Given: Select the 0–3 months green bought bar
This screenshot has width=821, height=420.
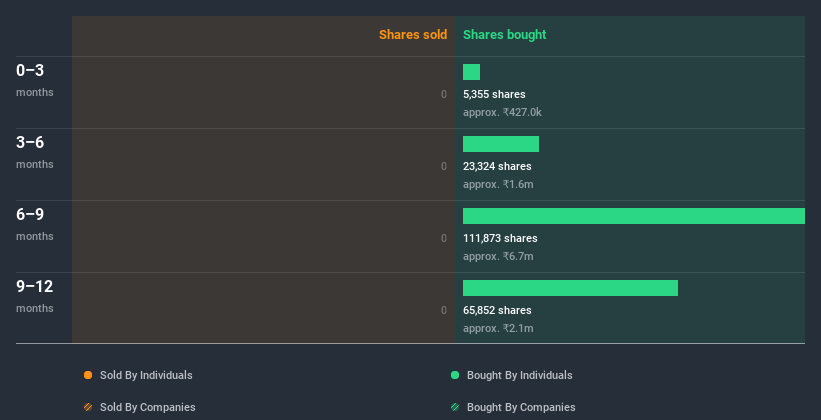Looking at the screenshot, I should 471,72.
